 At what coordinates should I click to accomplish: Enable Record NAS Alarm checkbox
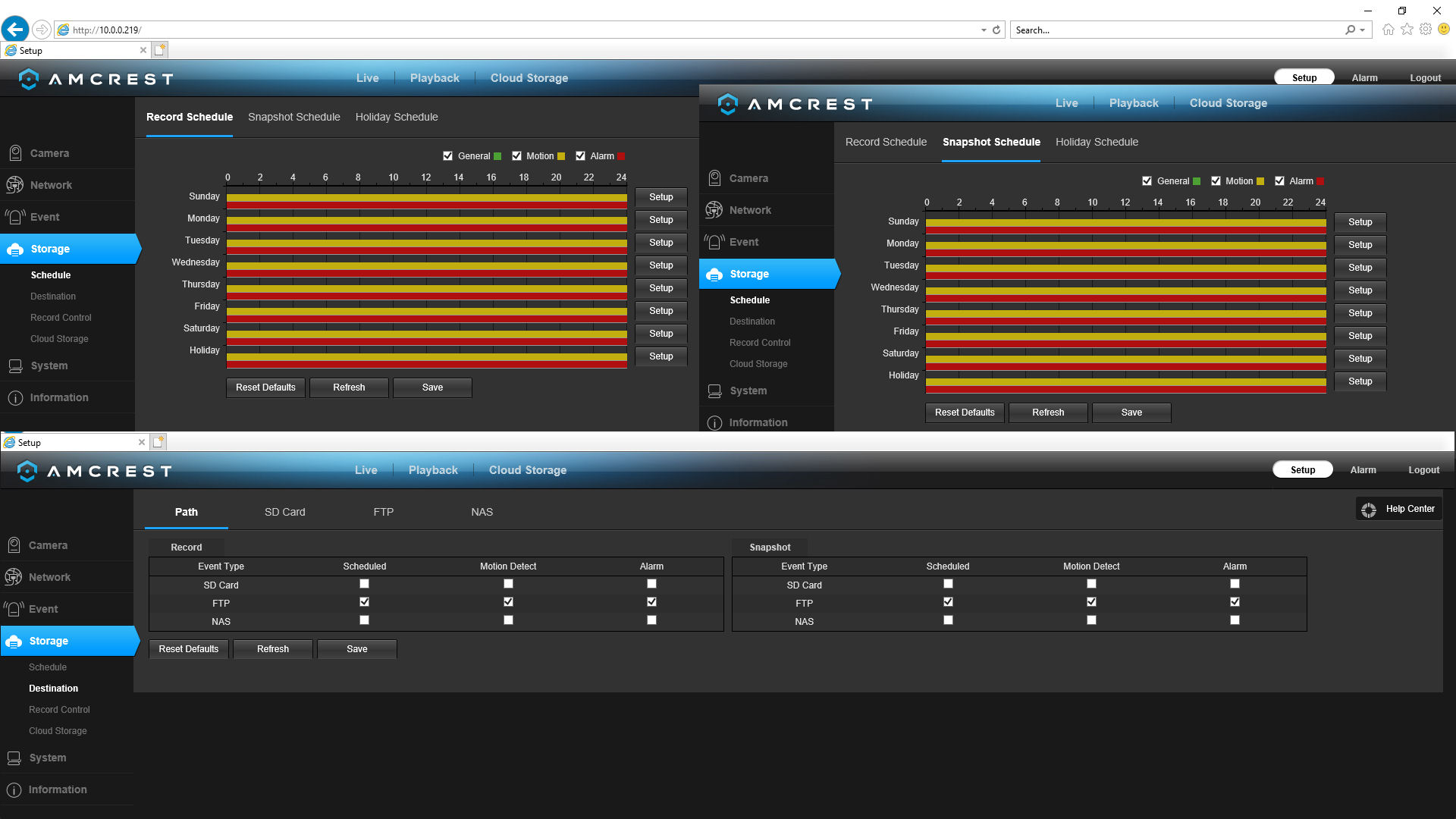651,620
